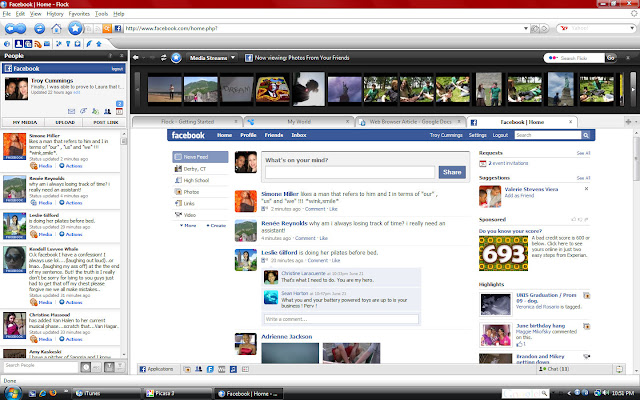Click media bar star icon next to Media Streams

[x=176, y=58]
